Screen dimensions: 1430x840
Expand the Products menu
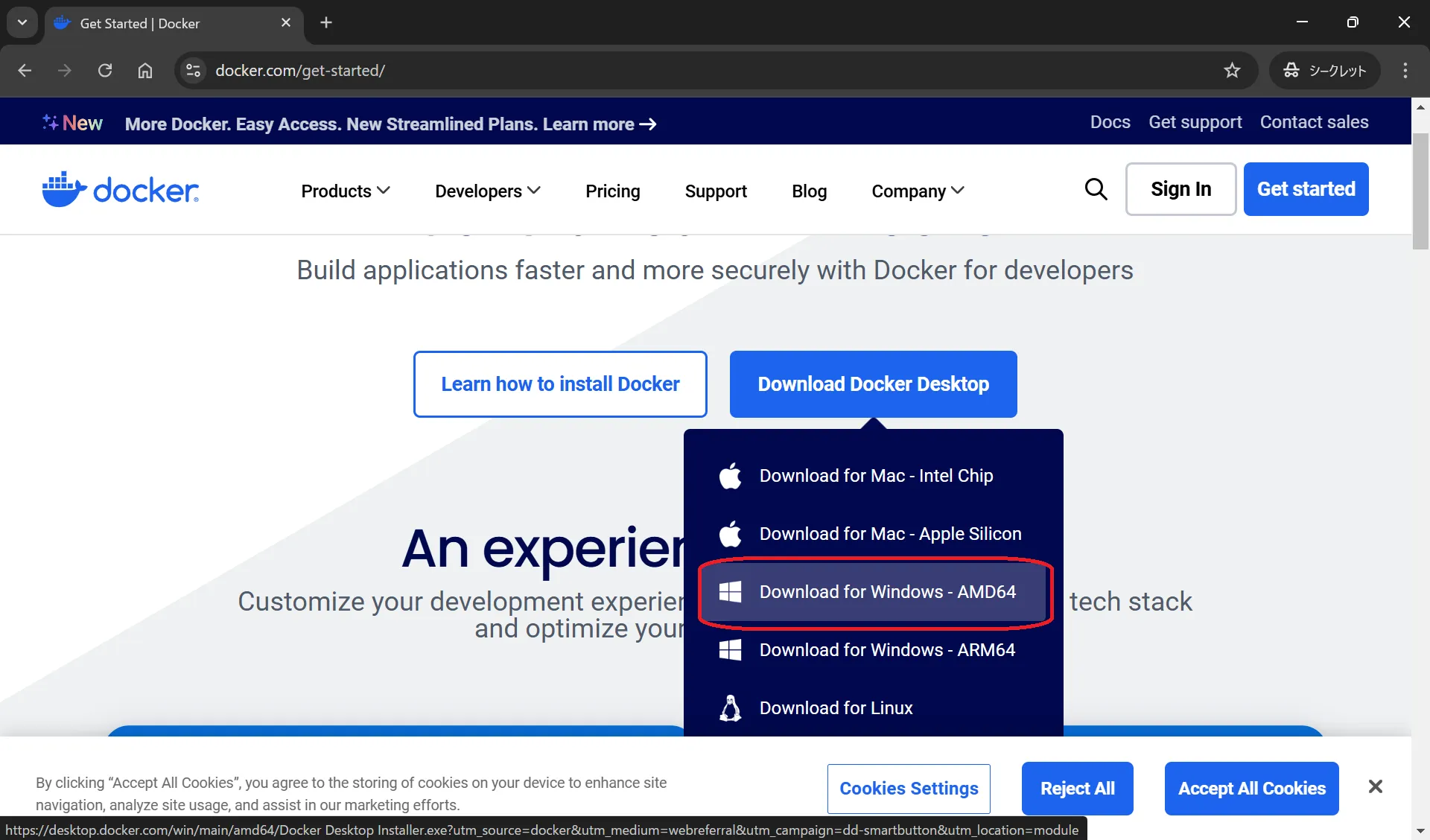point(346,191)
